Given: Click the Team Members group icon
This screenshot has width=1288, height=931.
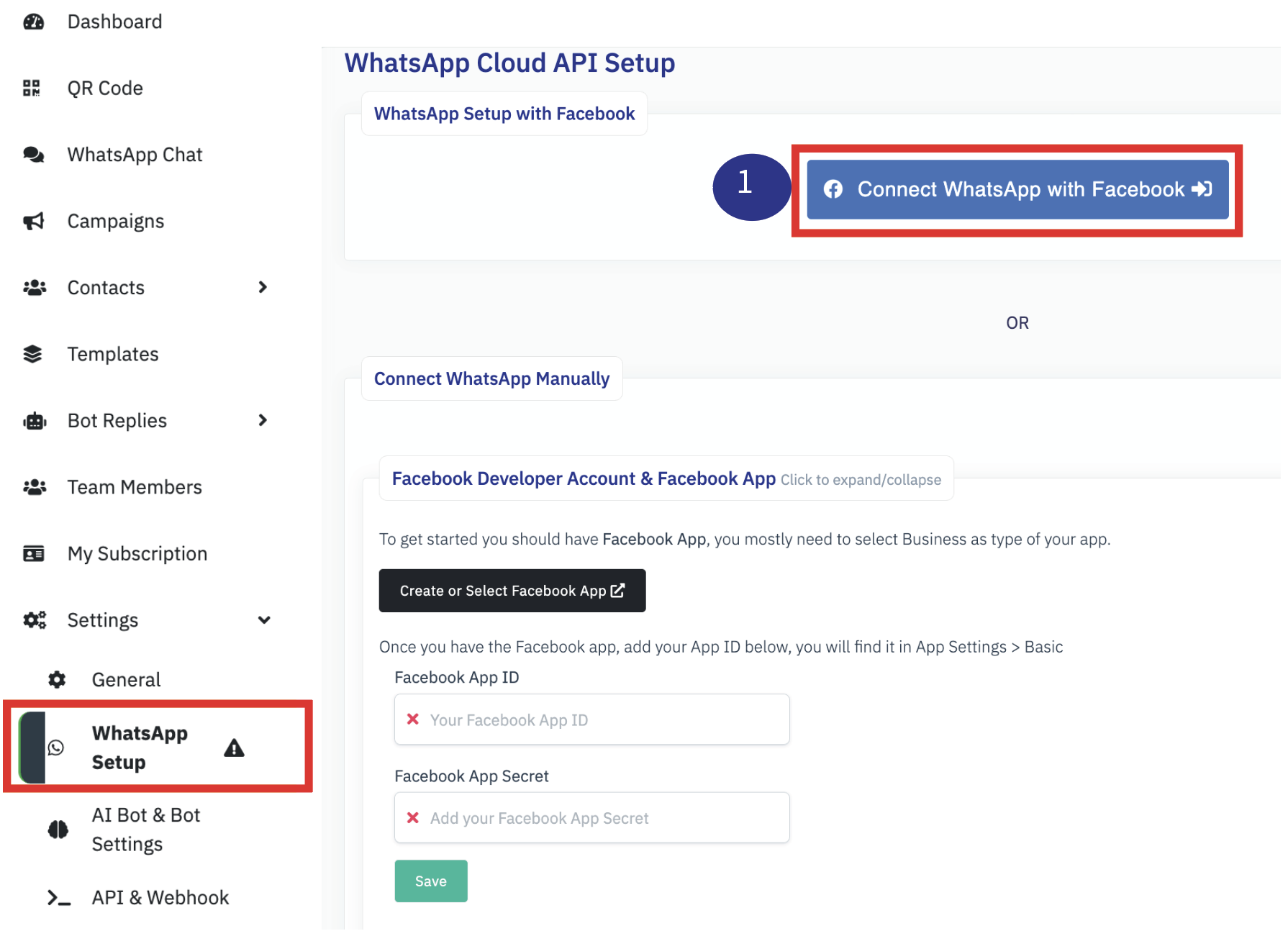Looking at the screenshot, I should [x=35, y=487].
